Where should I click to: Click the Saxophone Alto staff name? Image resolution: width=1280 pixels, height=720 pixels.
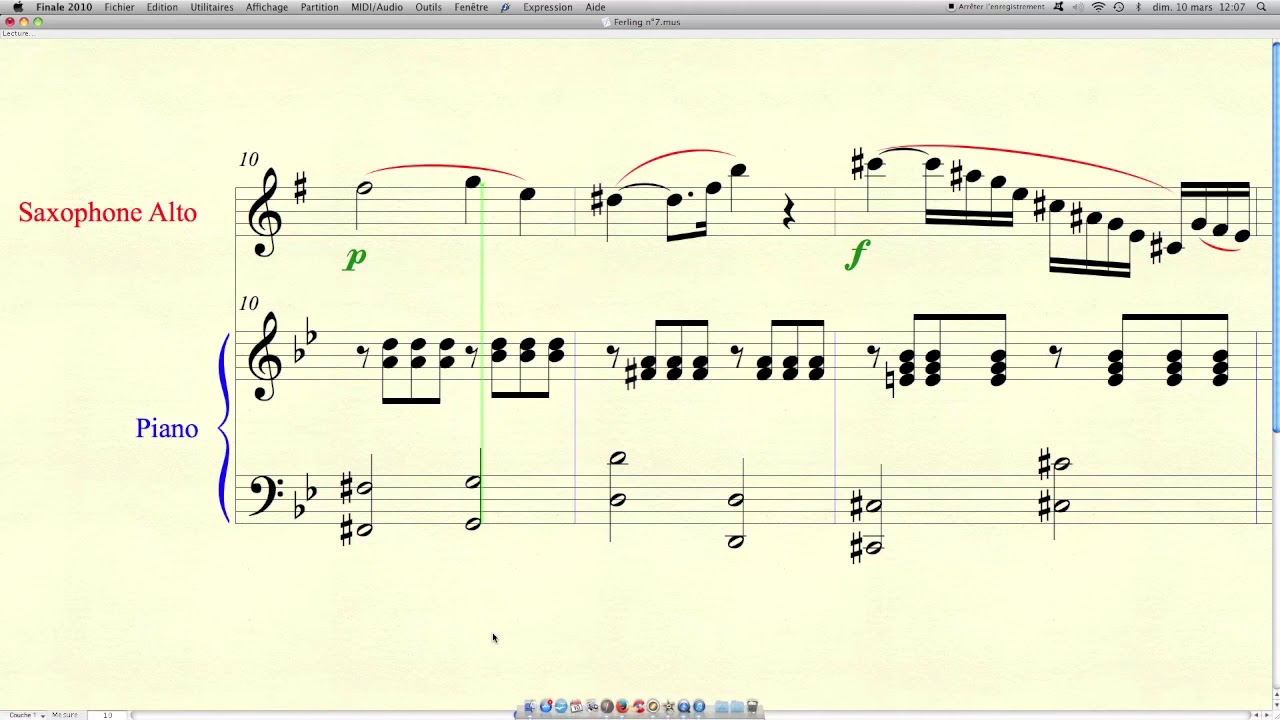click(108, 212)
